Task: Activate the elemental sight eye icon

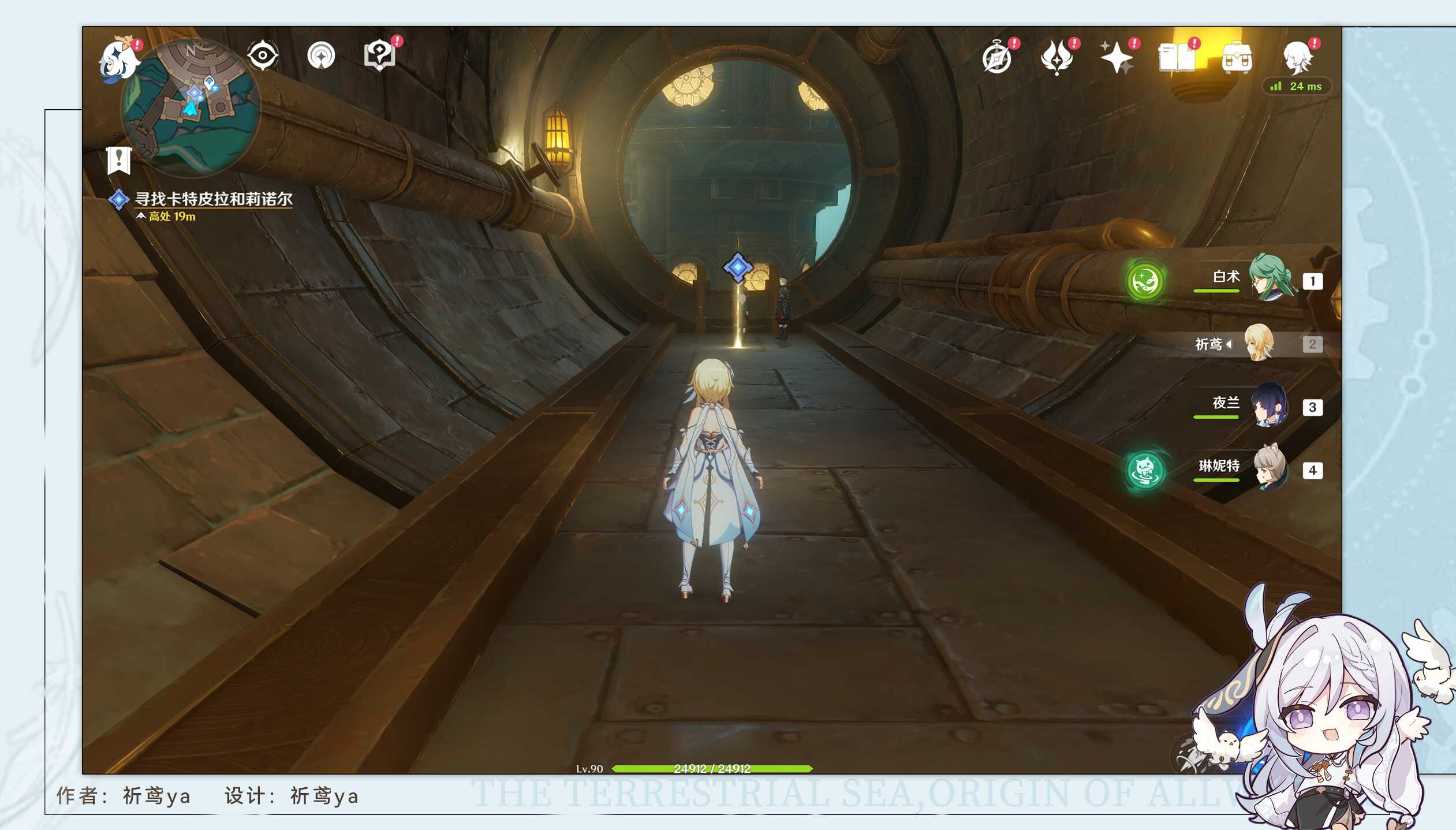Action: tap(263, 55)
